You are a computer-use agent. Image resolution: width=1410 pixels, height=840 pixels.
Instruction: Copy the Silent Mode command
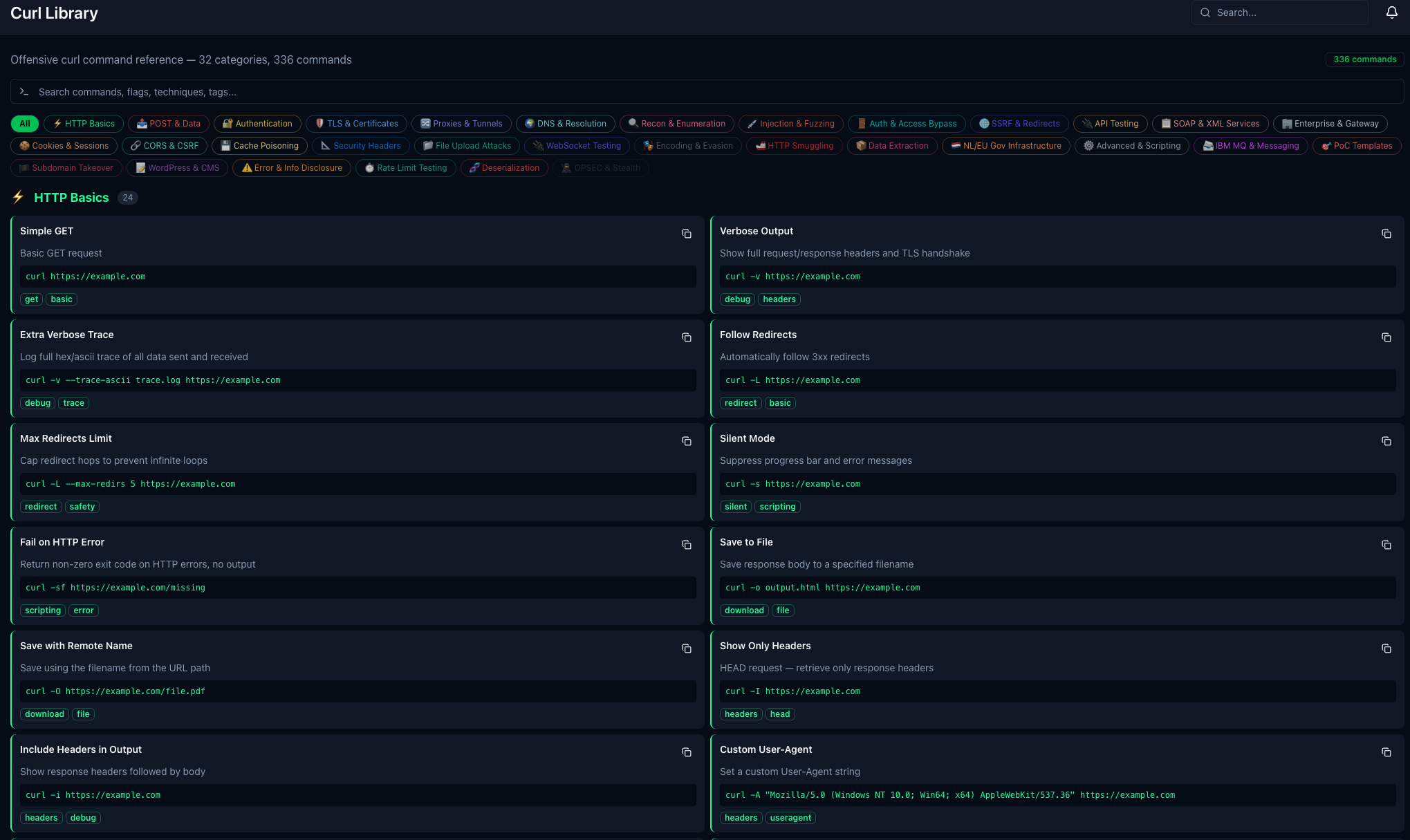click(1386, 440)
